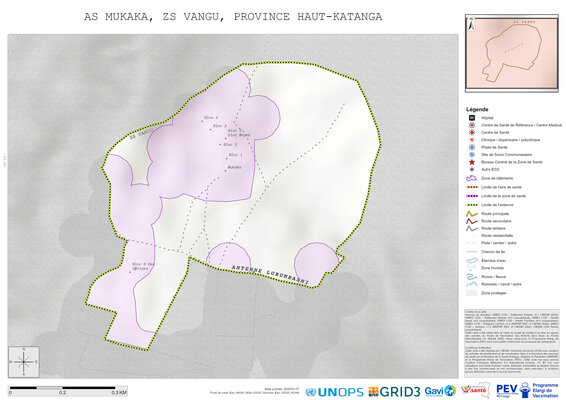This screenshot has width=566, height=400.
Task: Click the red star Bureau Central symbol
Action: coord(471,162)
